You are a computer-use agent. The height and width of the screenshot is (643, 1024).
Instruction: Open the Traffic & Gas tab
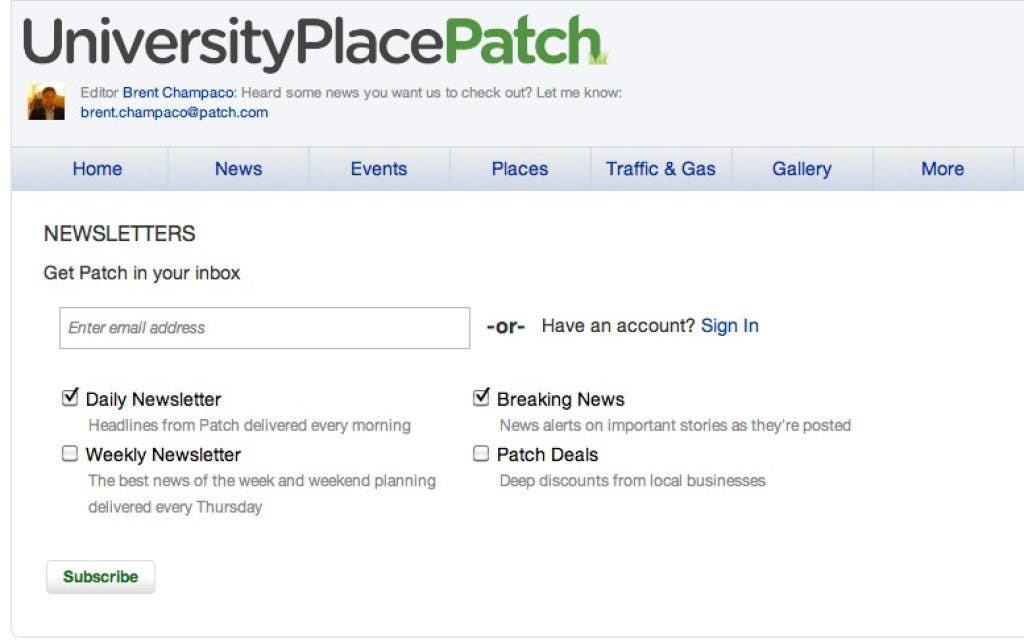click(x=661, y=169)
